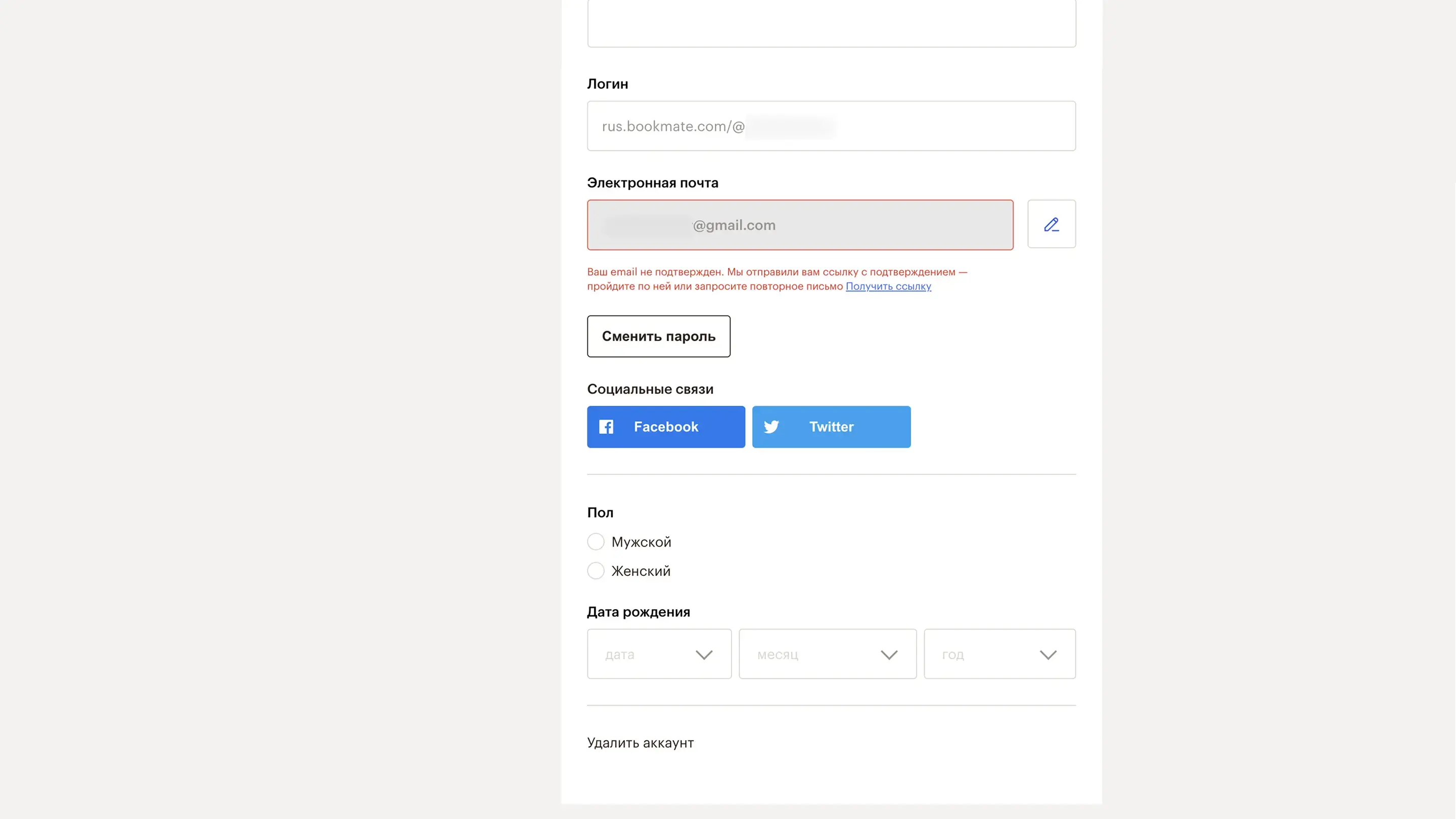
Task: Click the Facebook logo icon
Action: coord(606,427)
